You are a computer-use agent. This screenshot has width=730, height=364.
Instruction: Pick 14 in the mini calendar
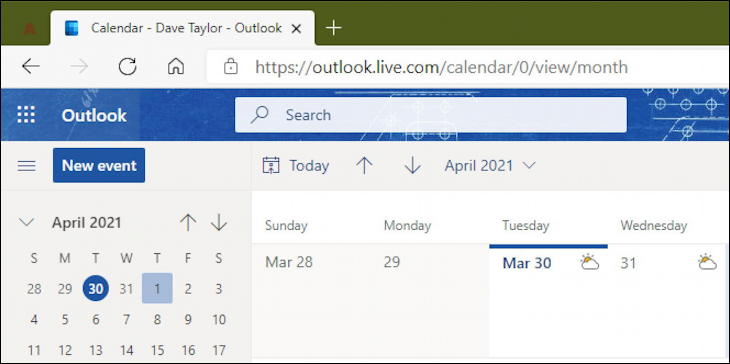pyautogui.click(x=126, y=350)
